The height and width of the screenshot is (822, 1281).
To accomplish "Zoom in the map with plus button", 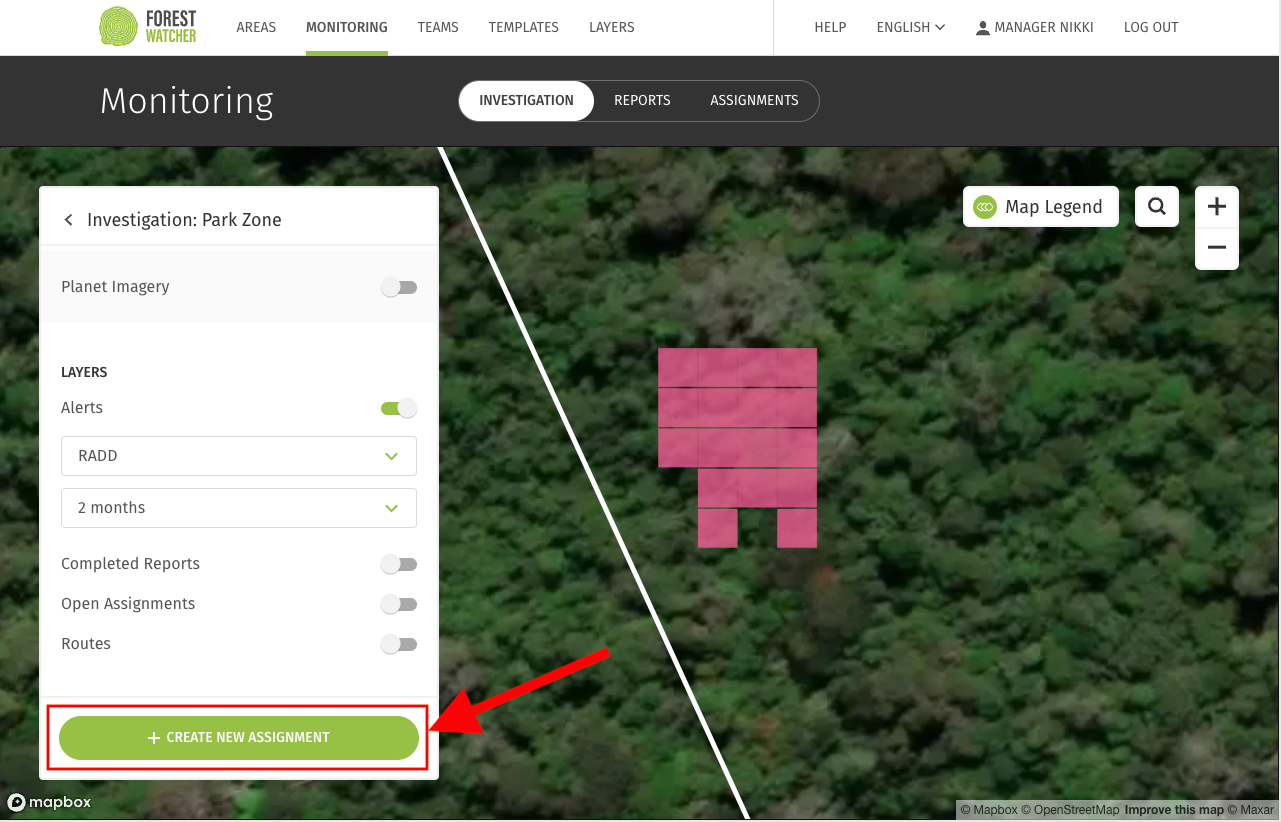I will click(x=1216, y=207).
